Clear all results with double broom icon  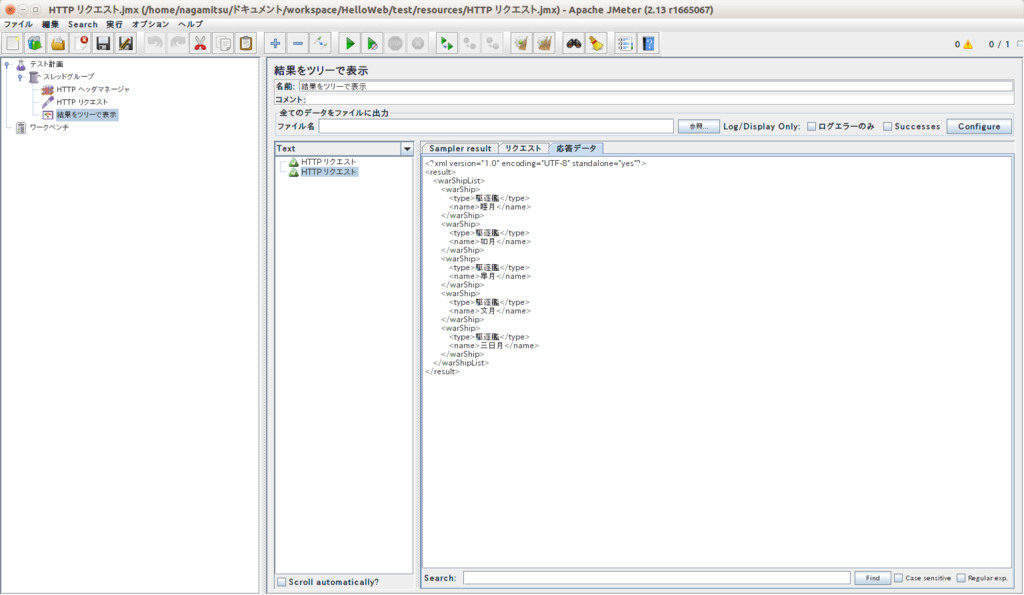click(544, 44)
